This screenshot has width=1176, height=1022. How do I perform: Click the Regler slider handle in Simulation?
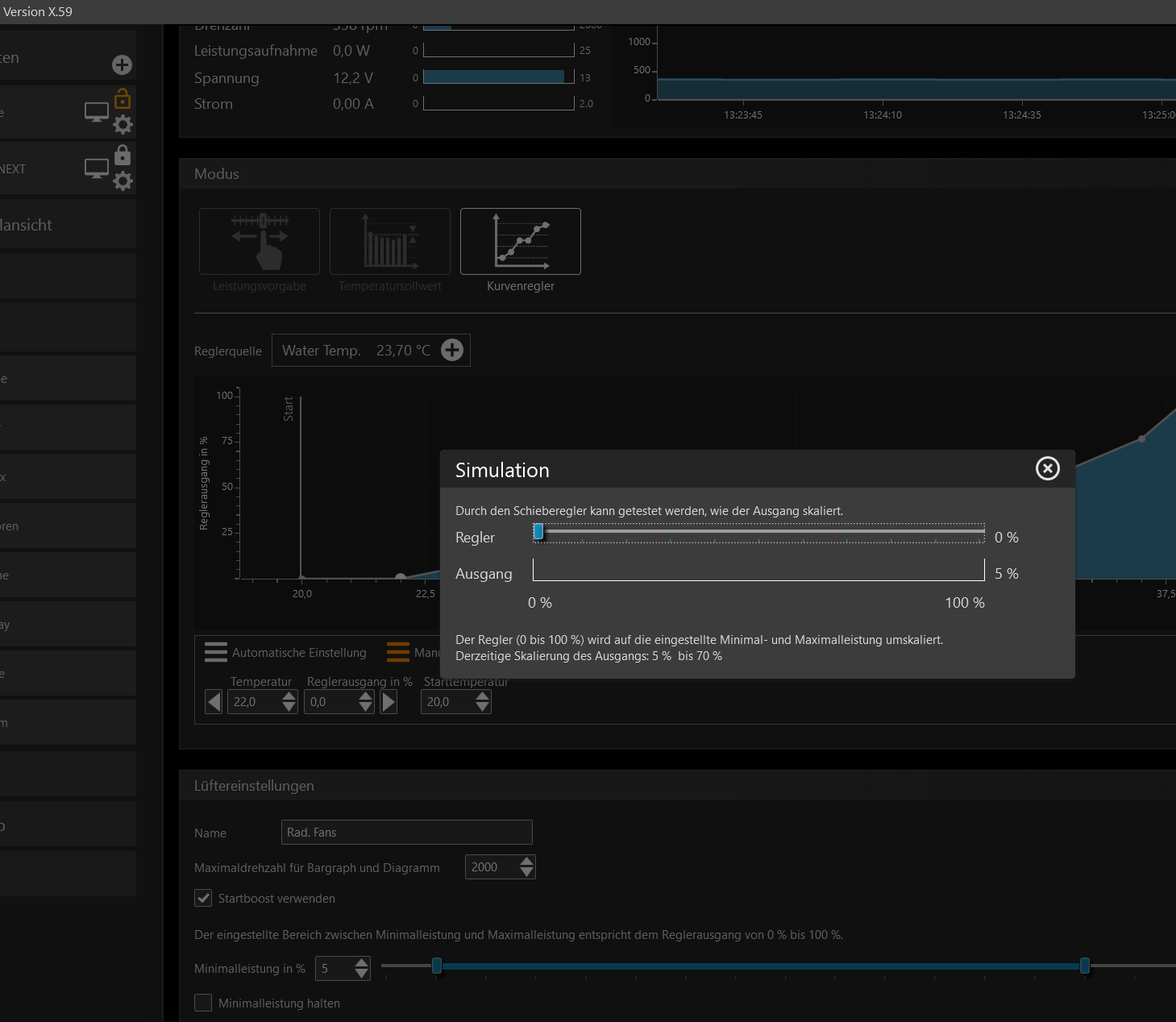point(538,532)
